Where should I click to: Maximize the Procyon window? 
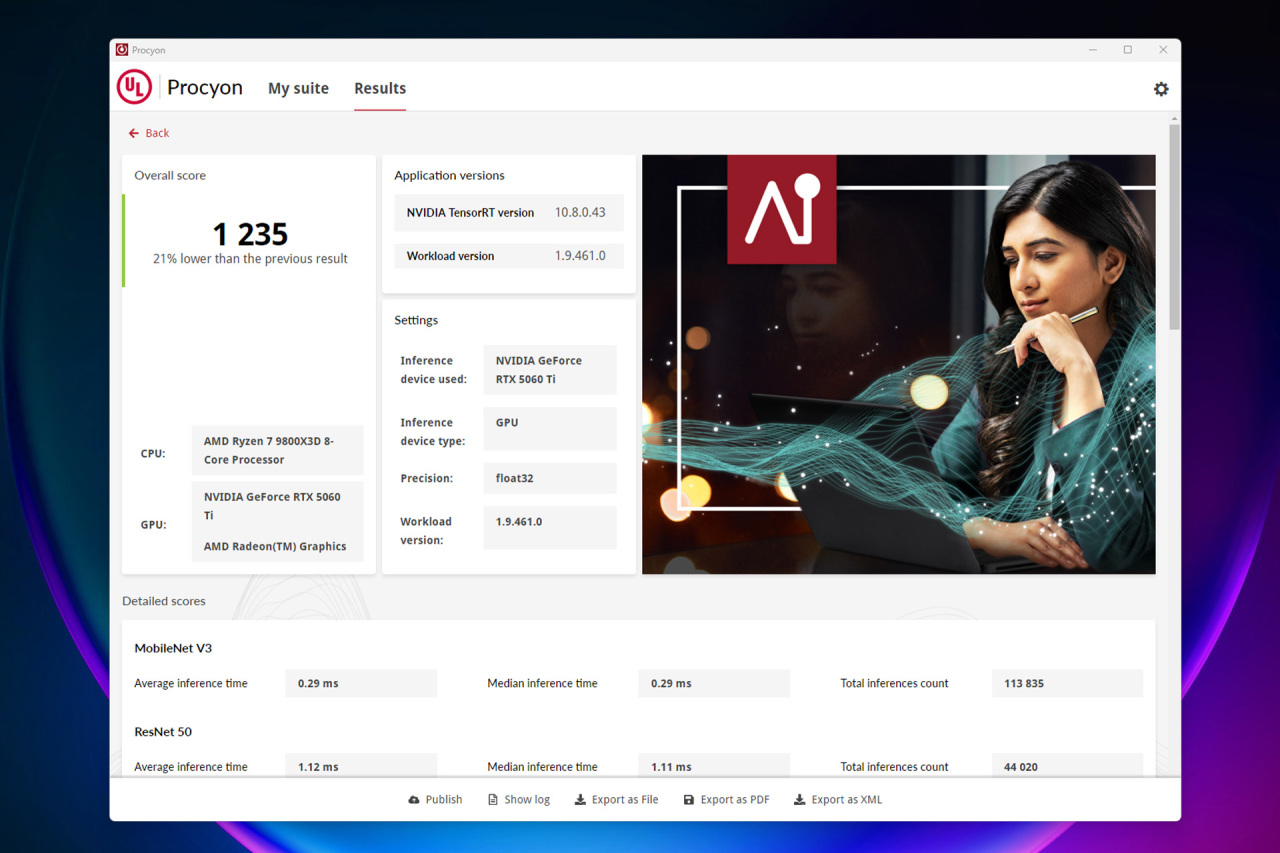click(1127, 50)
